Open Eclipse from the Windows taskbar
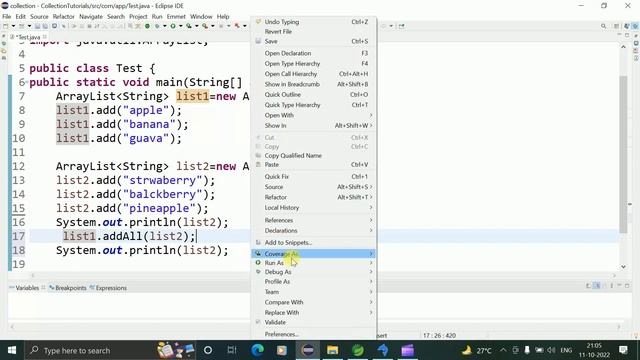 point(308,350)
